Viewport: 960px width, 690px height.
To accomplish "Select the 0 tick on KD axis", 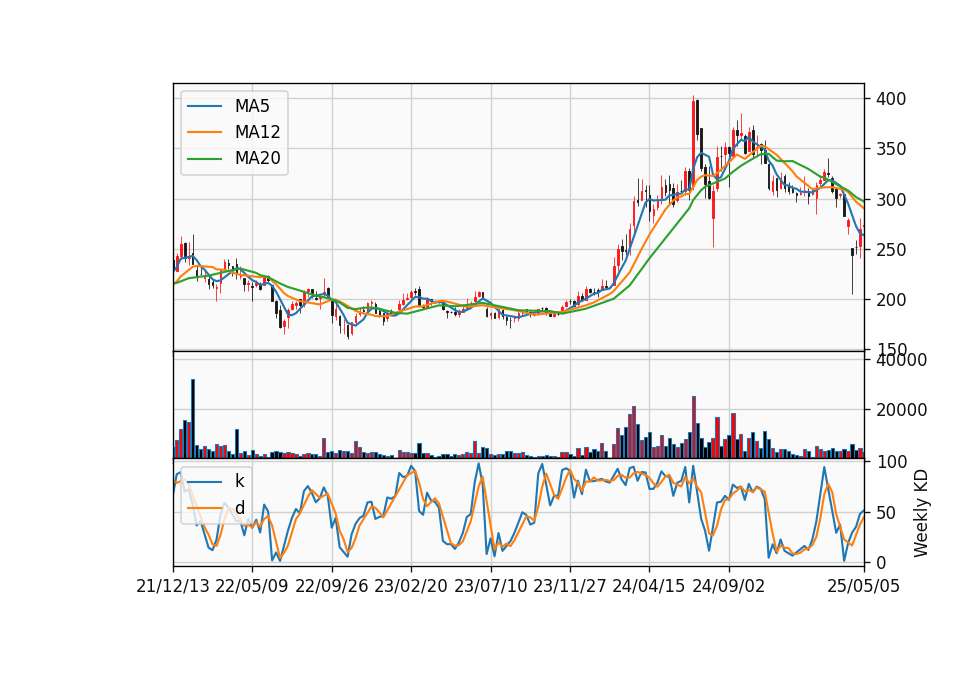I will click(881, 562).
